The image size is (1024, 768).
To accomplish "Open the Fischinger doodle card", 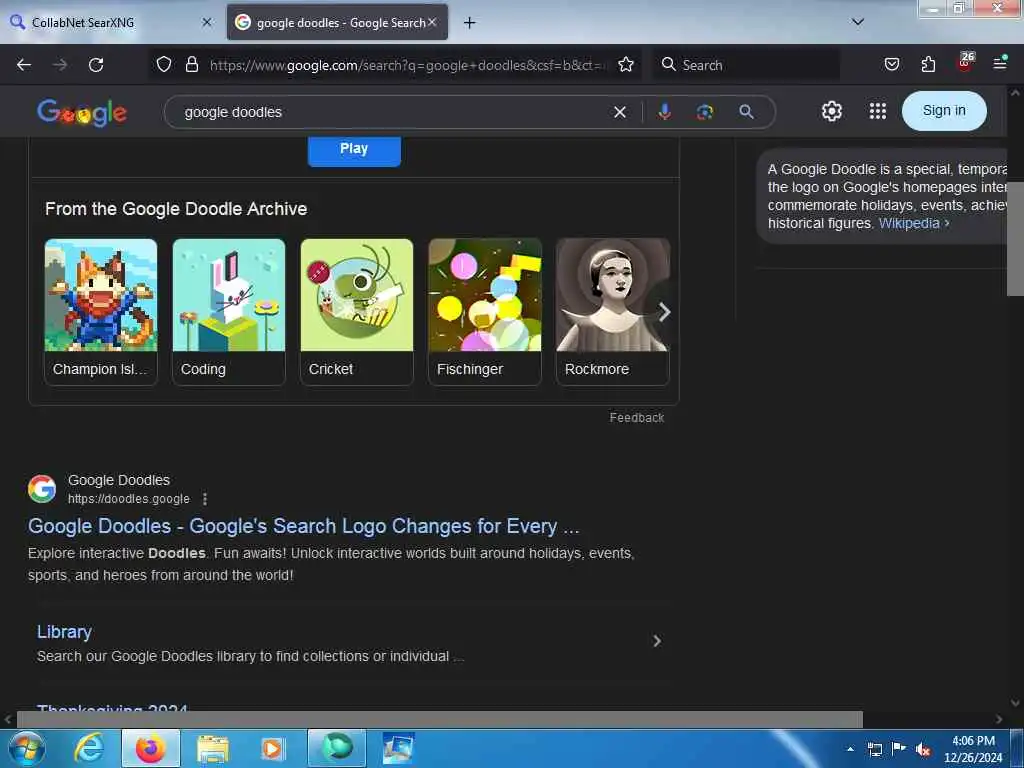I will (485, 312).
